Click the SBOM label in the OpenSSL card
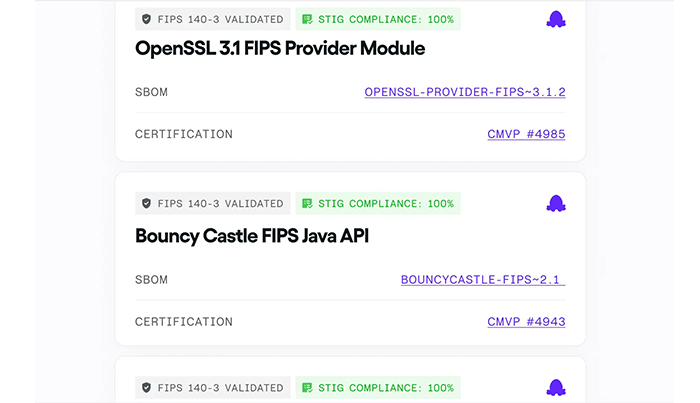700x403 pixels. coord(151,92)
